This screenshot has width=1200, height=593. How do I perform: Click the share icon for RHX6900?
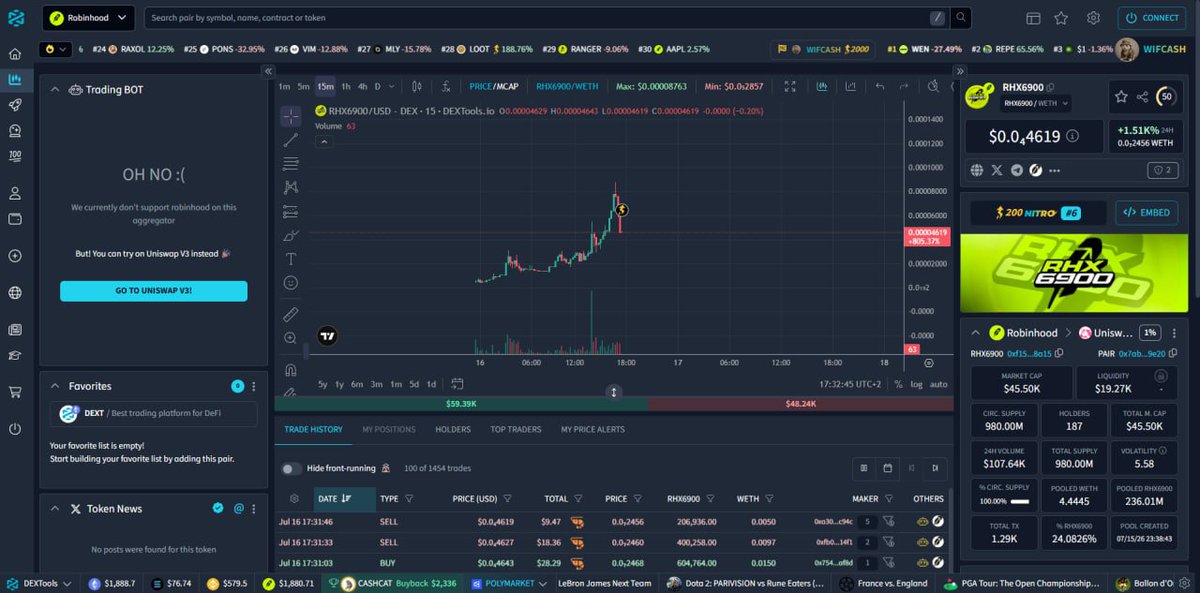coord(1142,97)
